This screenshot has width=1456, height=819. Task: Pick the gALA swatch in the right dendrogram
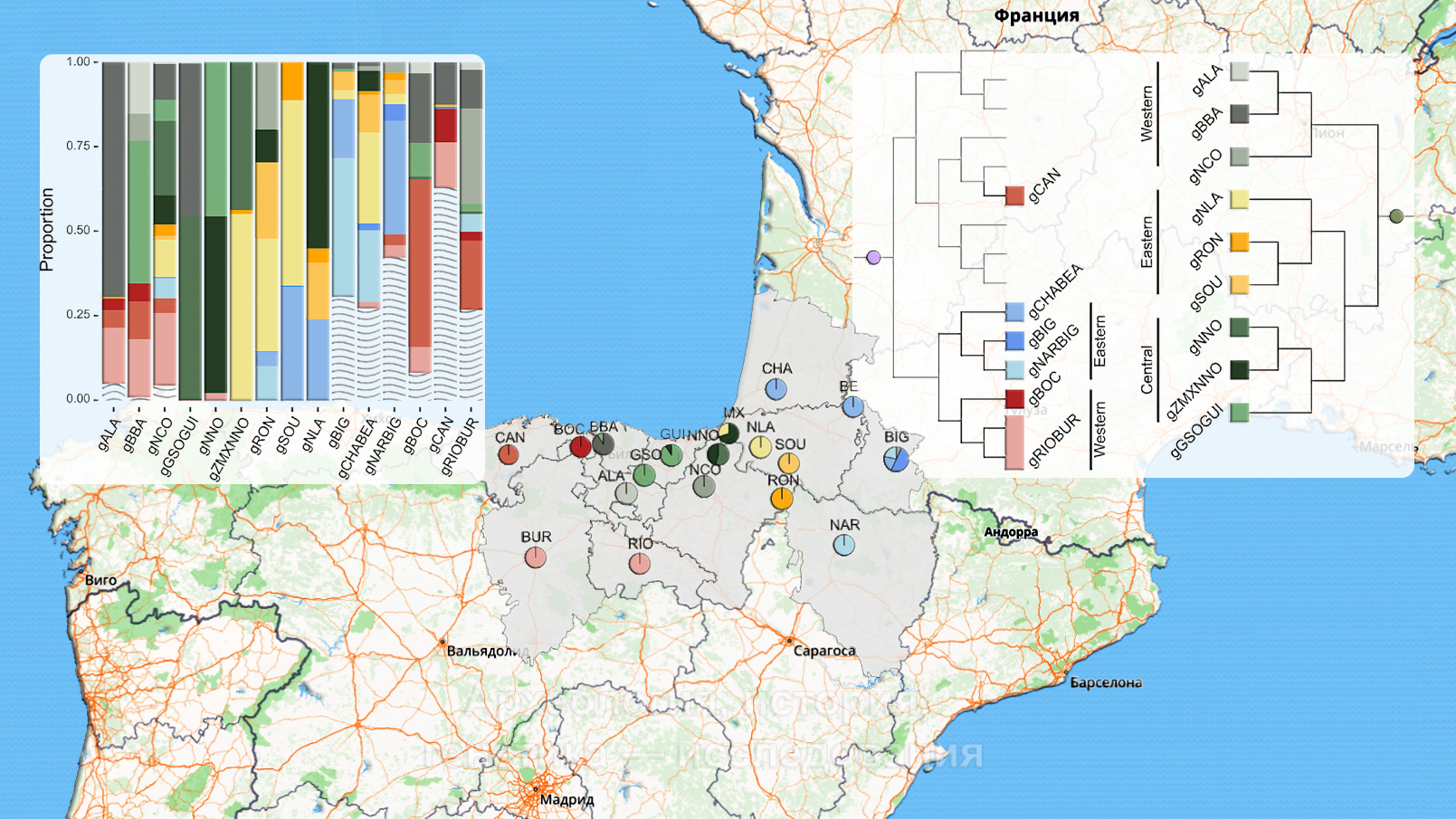pos(1240,71)
